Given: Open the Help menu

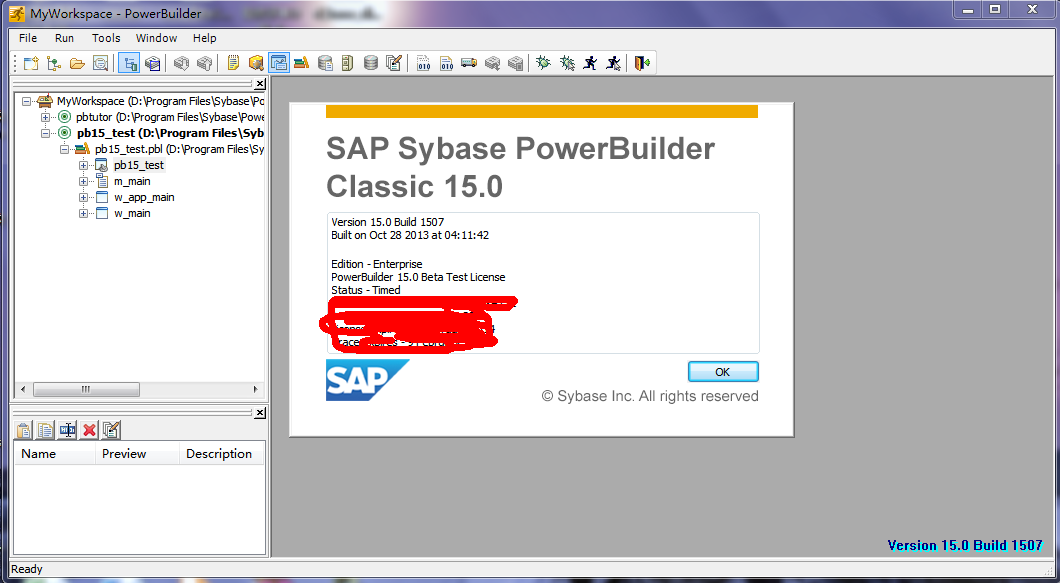Looking at the screenshot, I should [x=204, y=38].
